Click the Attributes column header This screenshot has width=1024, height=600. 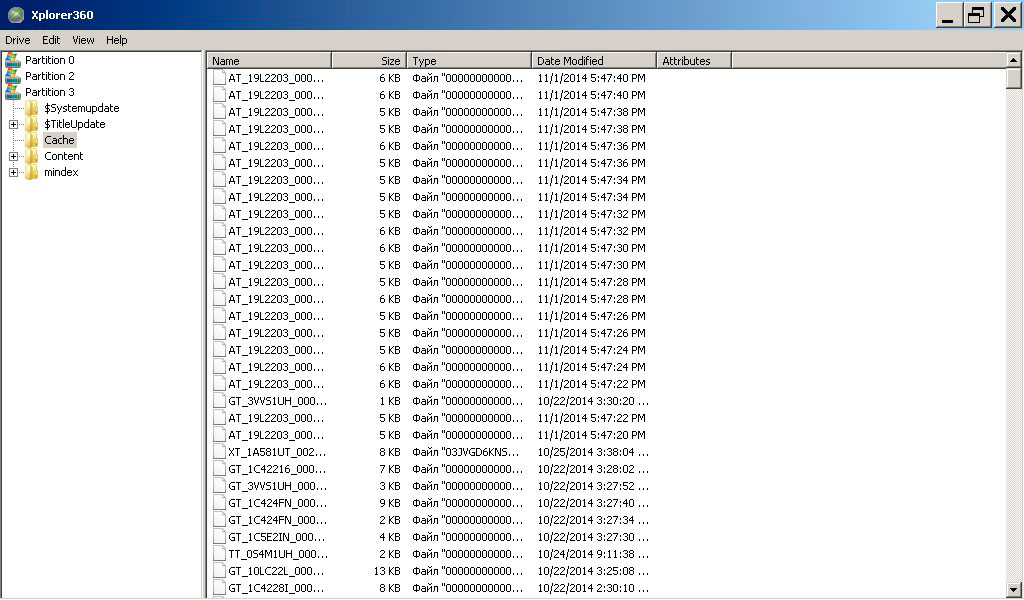(x=694, y=61)
